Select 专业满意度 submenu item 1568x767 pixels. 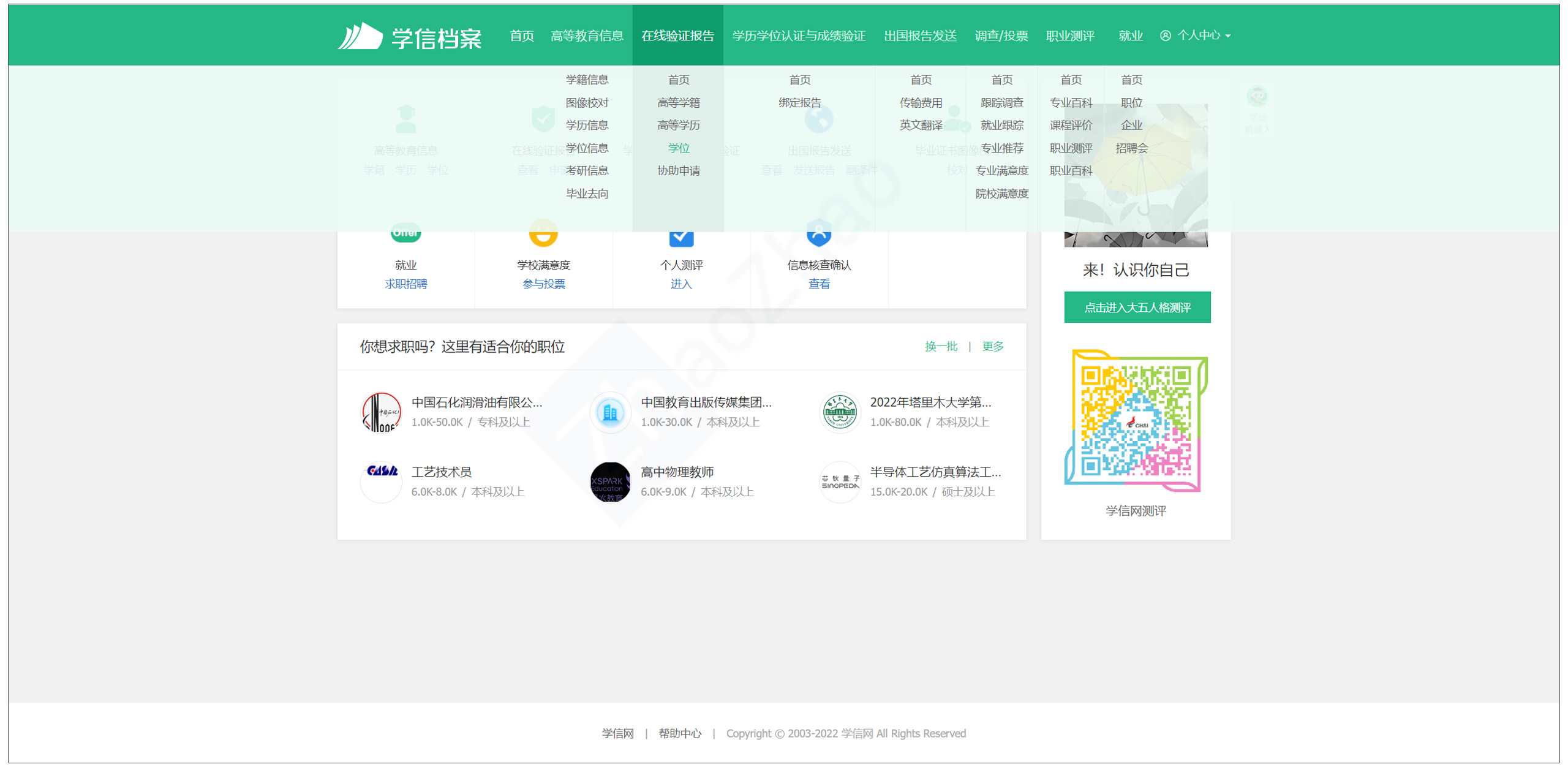1001,170
